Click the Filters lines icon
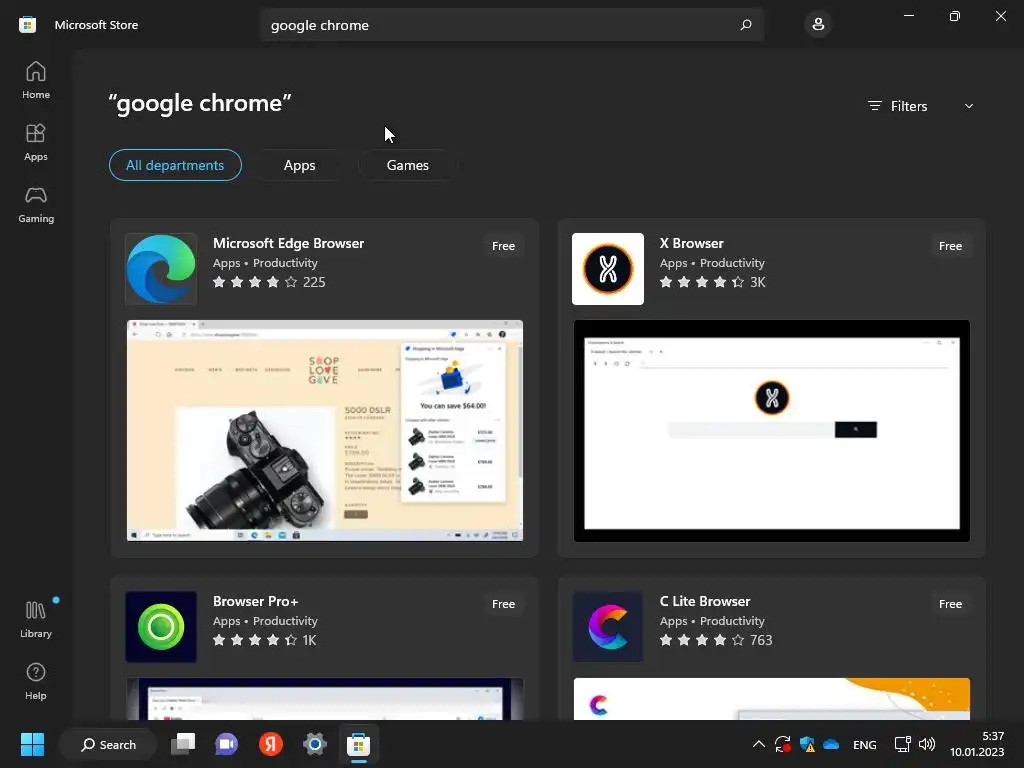Viewport: 1024px width, 768px height. coord(874,106)
